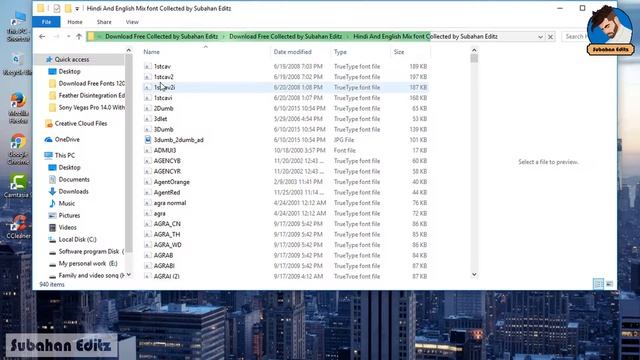
Task: Open the Home ribbon tab
Action: click(x=75, y=22)
